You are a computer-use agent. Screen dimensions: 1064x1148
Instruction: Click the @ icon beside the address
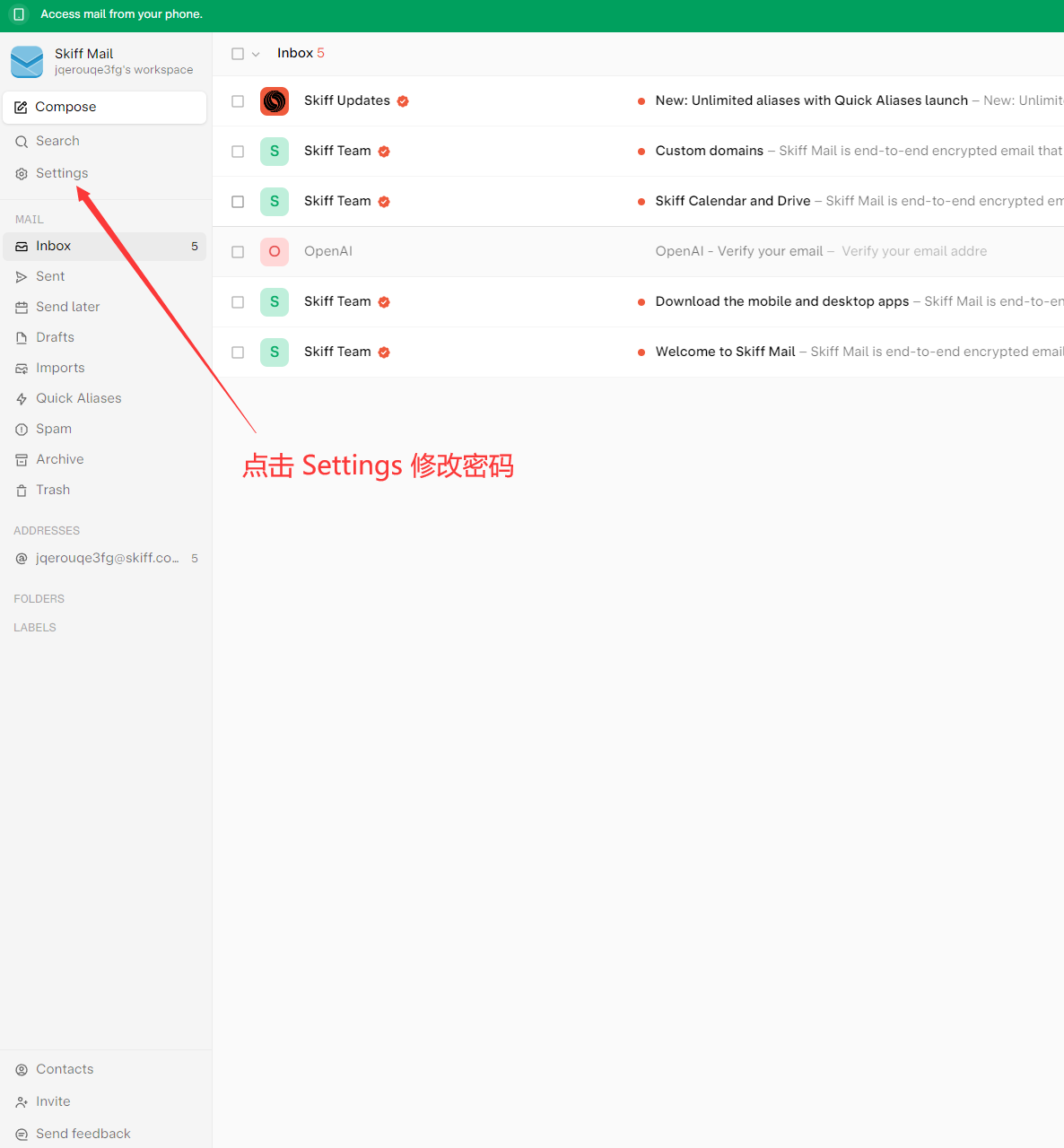[22, 559]
